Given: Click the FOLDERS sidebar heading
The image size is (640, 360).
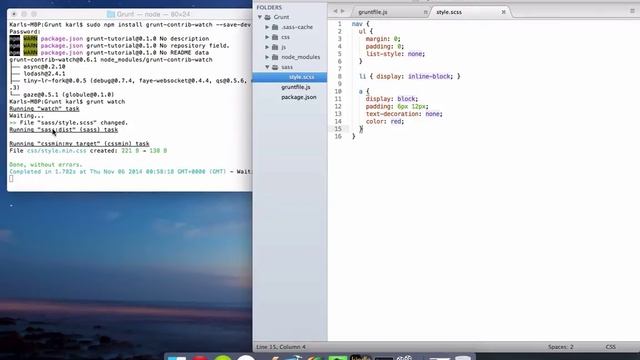Looking at the screenshot, I should 269,7.
